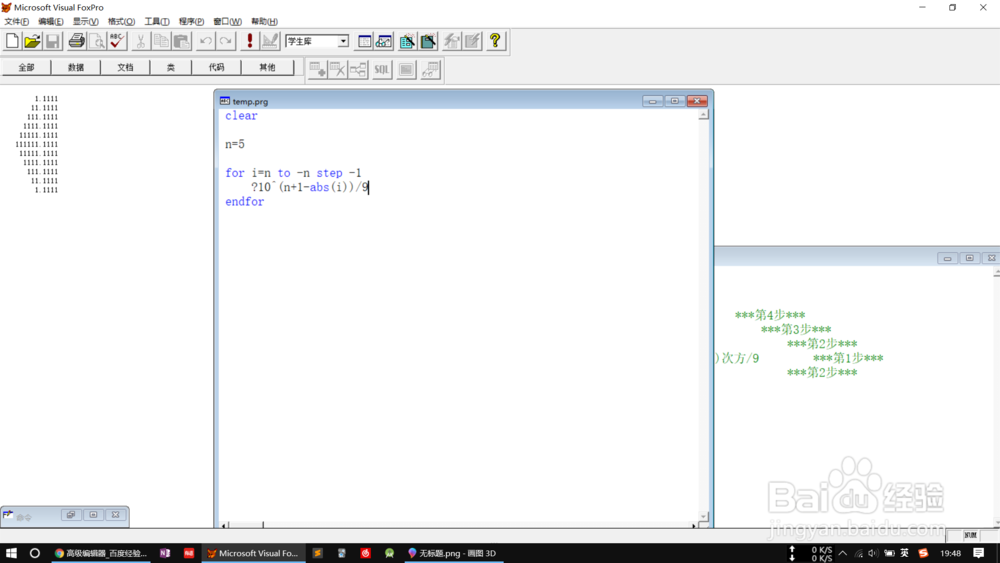The height and width of the screenshot is (563, 1000).
Task: Switch to 数据 project tab
Action: point(76,68)
